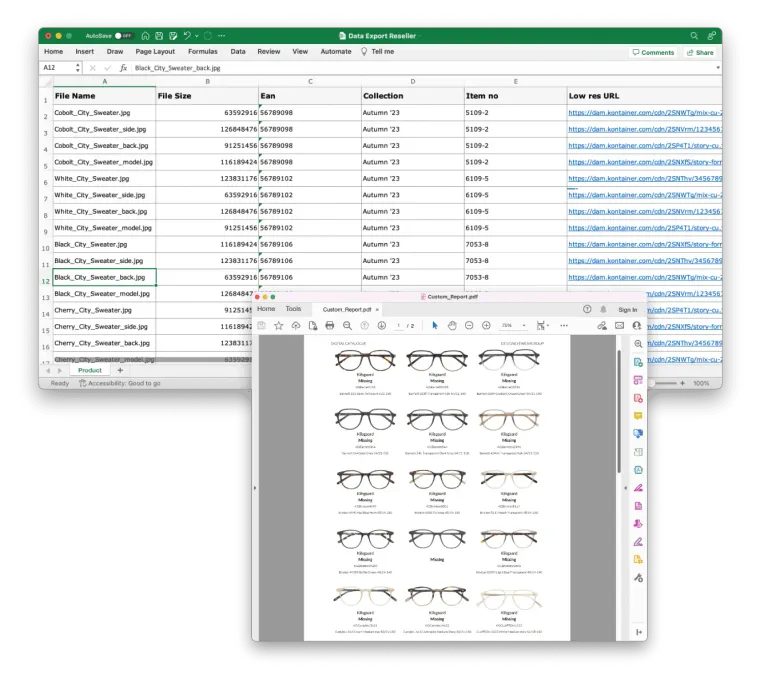
Task: Click the Name Box showing A12
Action: [57, 68]
